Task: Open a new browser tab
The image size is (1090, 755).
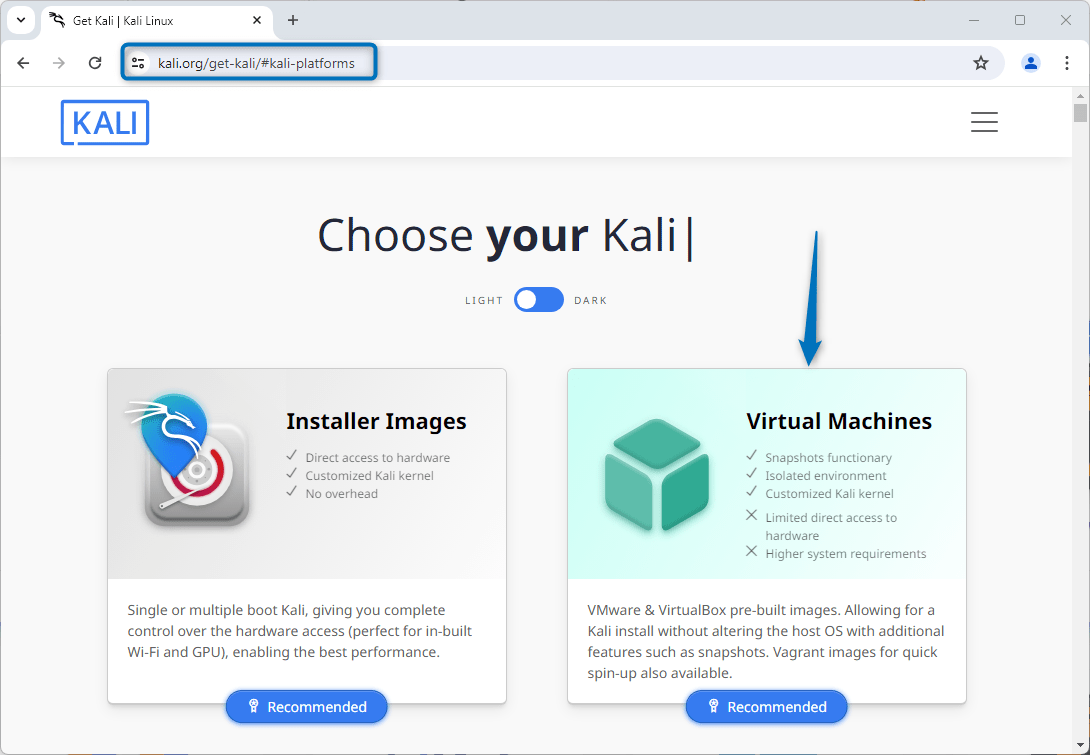Action: click(291, 19)
